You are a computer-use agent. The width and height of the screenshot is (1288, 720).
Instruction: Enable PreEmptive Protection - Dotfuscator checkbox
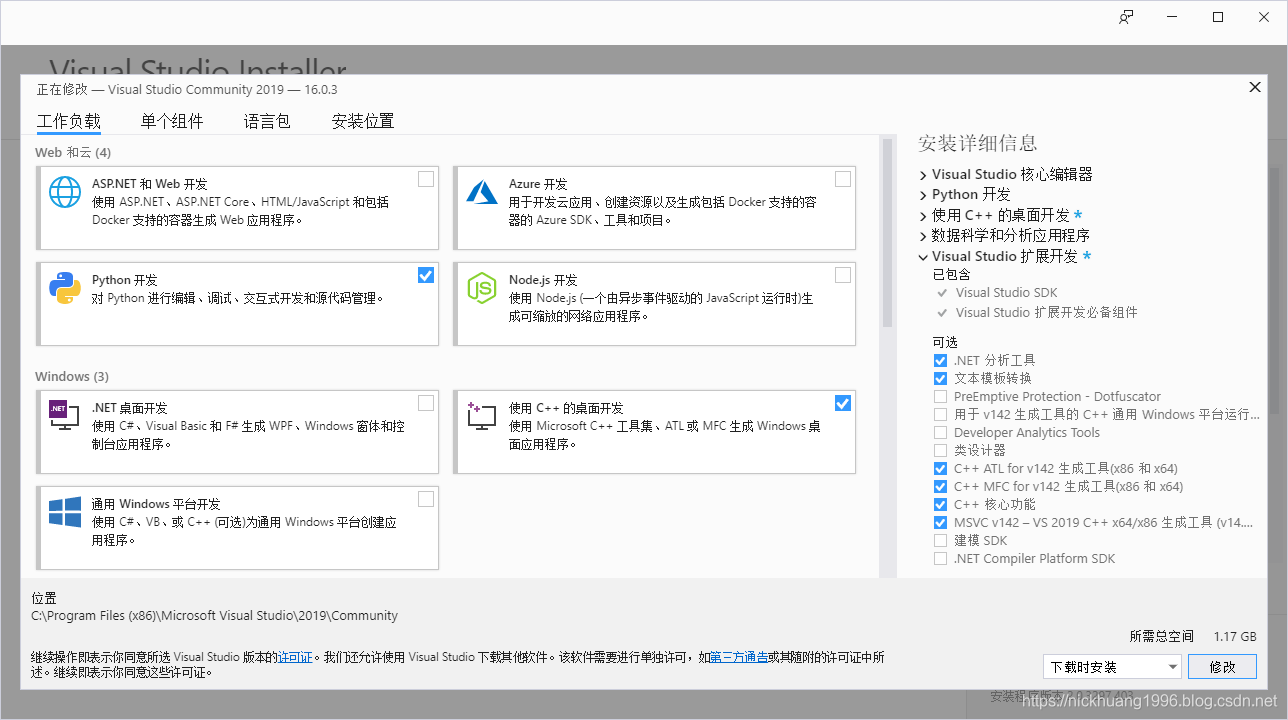tap(940, 396)
